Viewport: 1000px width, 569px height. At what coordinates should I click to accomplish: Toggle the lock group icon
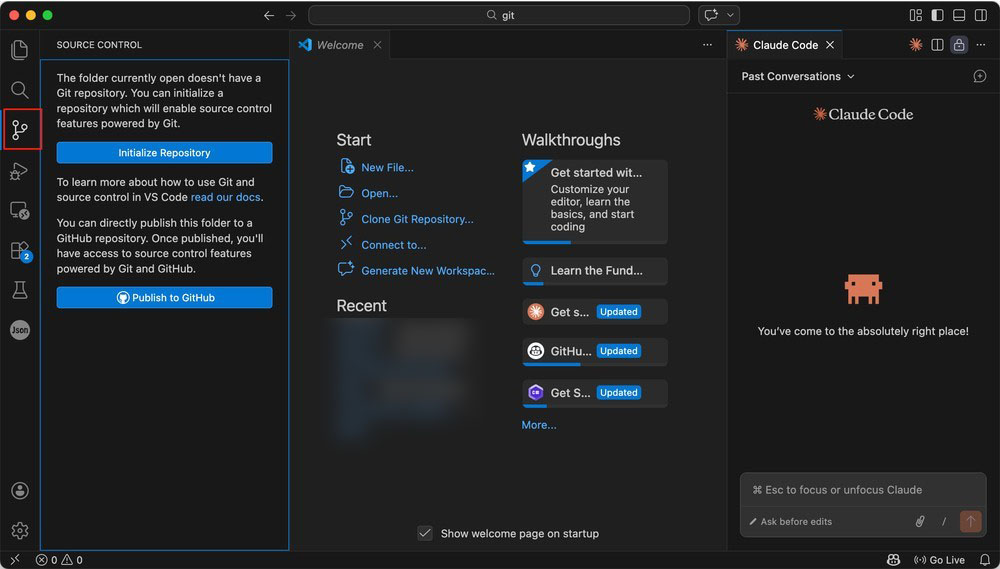tap(959, 45)
